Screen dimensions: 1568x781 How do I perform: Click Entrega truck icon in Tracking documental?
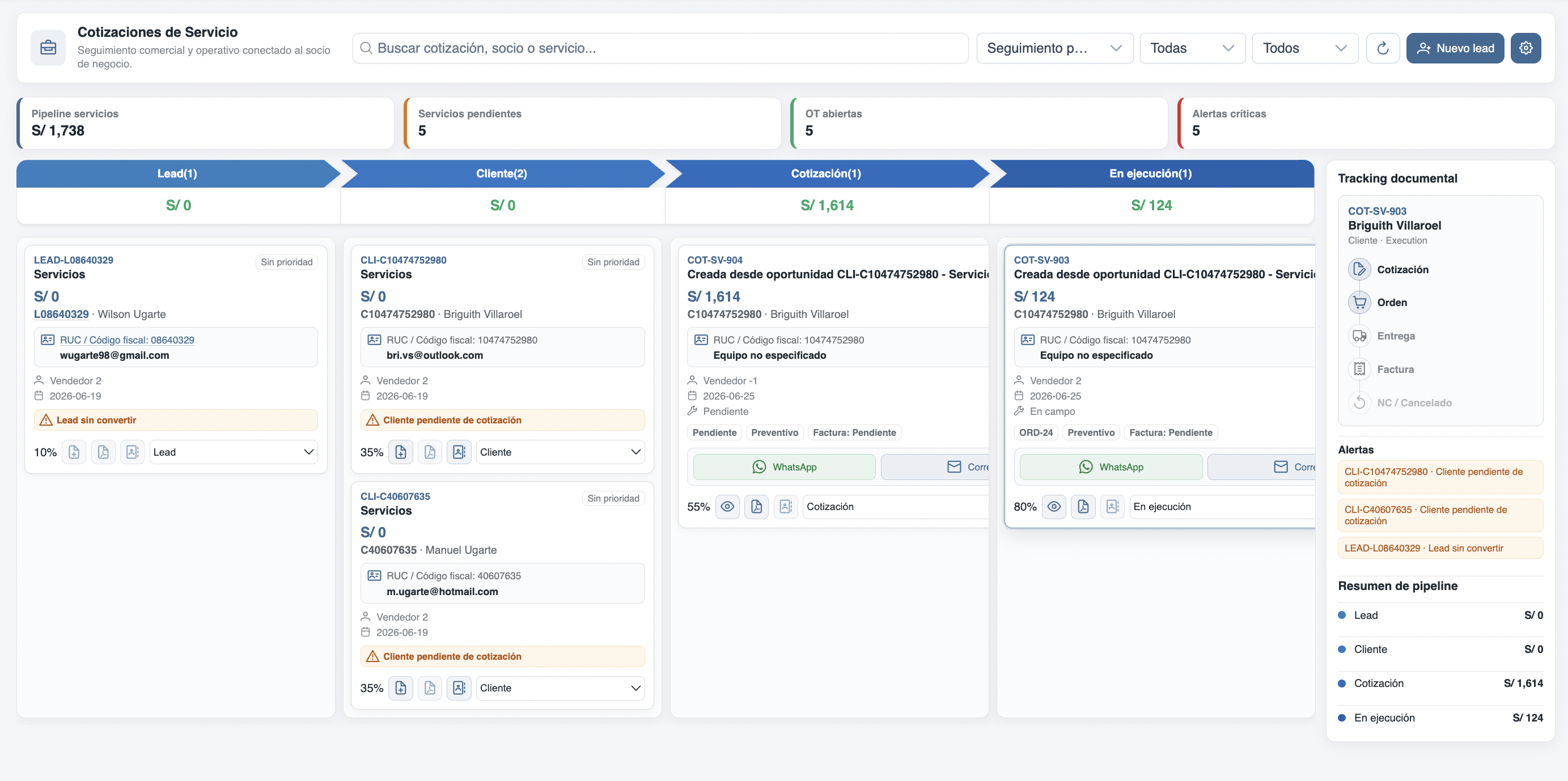tap(1359, 336)
